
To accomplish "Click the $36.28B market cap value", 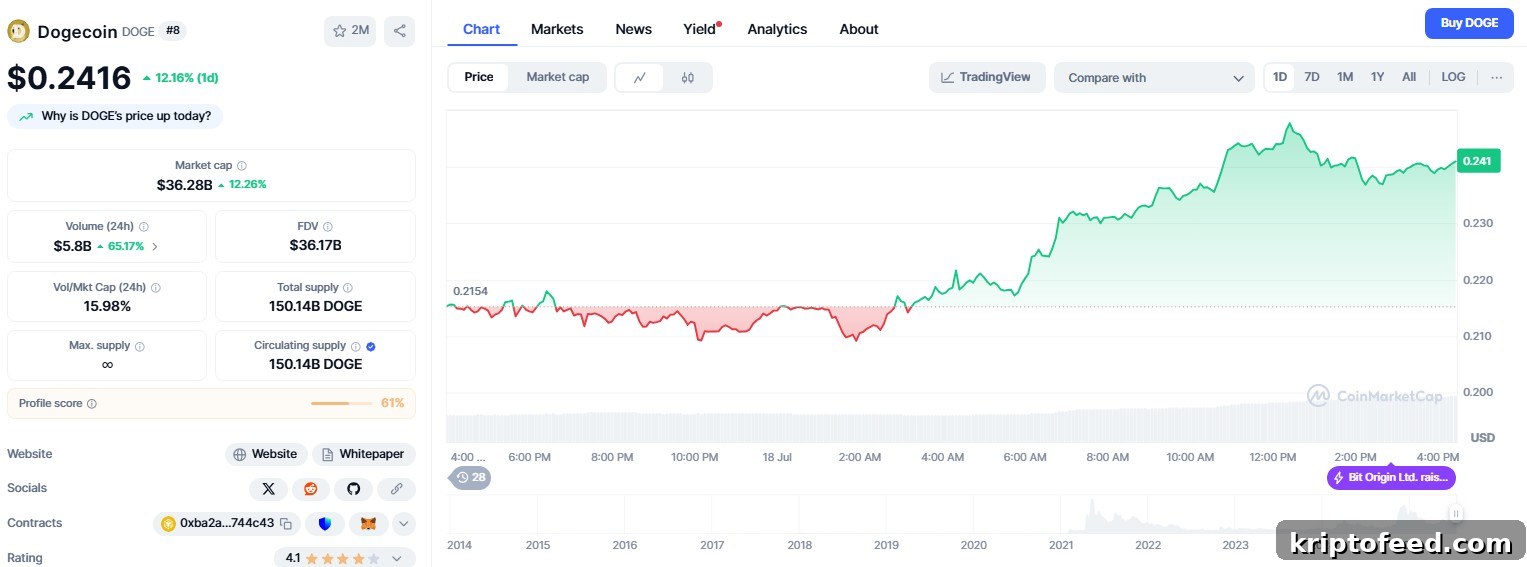I will [185, 185].
